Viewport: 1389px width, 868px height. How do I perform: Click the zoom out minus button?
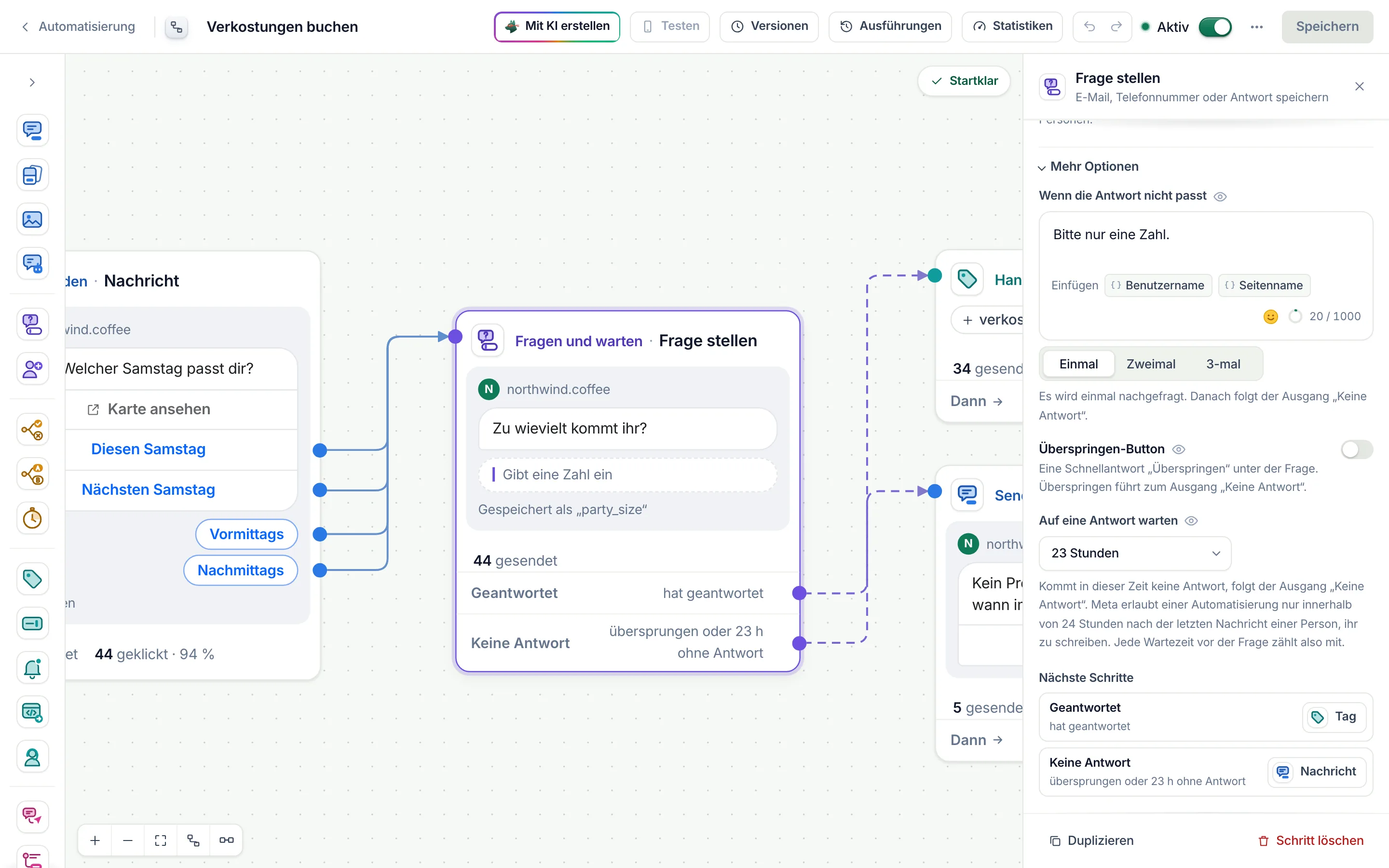[128, 841]
